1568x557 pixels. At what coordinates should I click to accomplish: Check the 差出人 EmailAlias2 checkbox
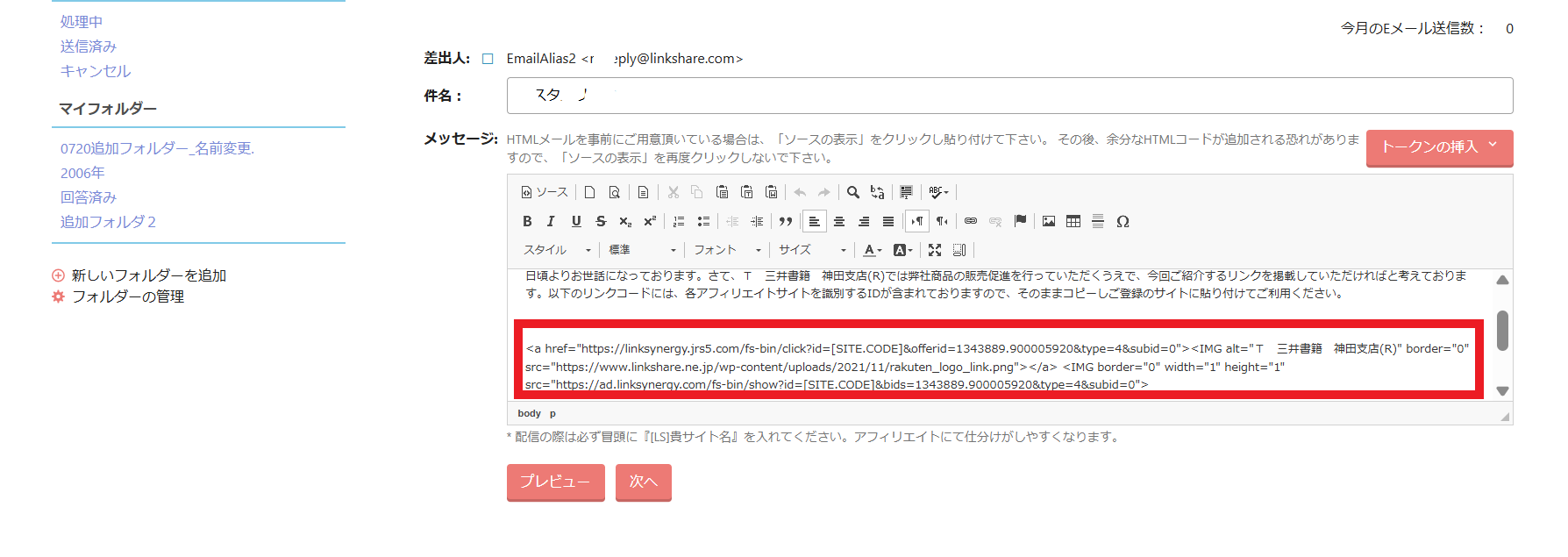click(x=488, y=59)
